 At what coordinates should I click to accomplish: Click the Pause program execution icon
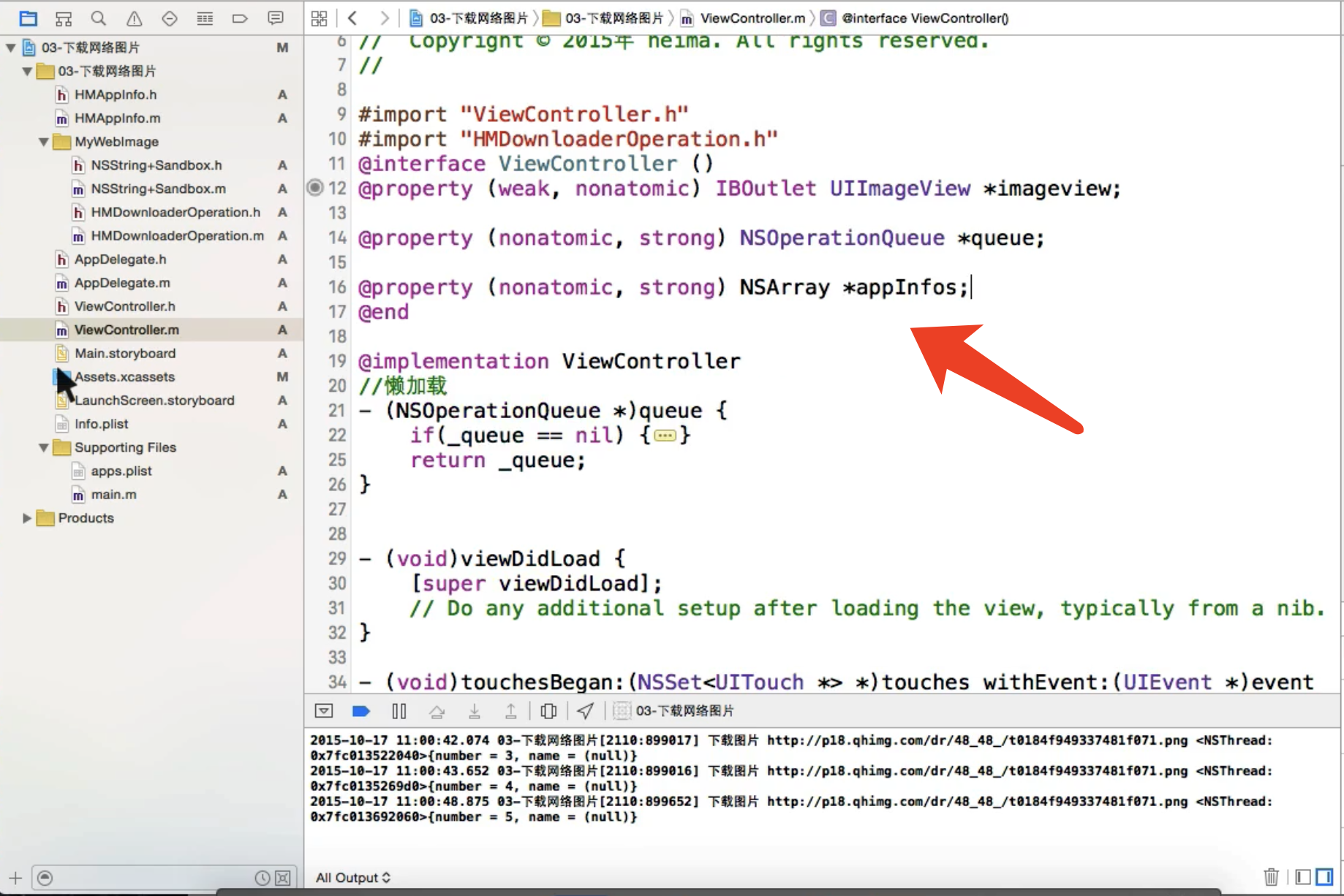pos(399,711)
